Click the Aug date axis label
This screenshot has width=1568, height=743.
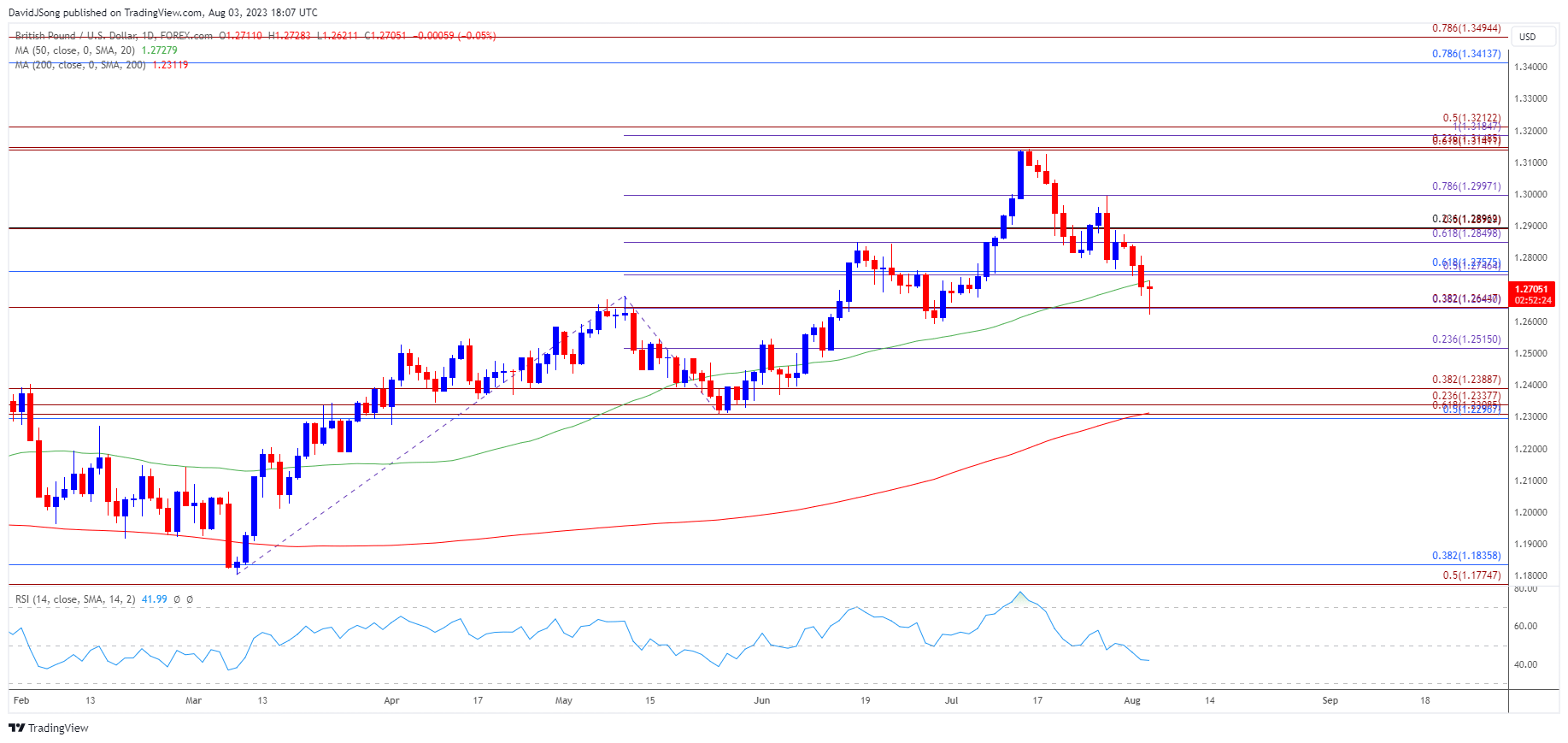[x=1132, y=700]
